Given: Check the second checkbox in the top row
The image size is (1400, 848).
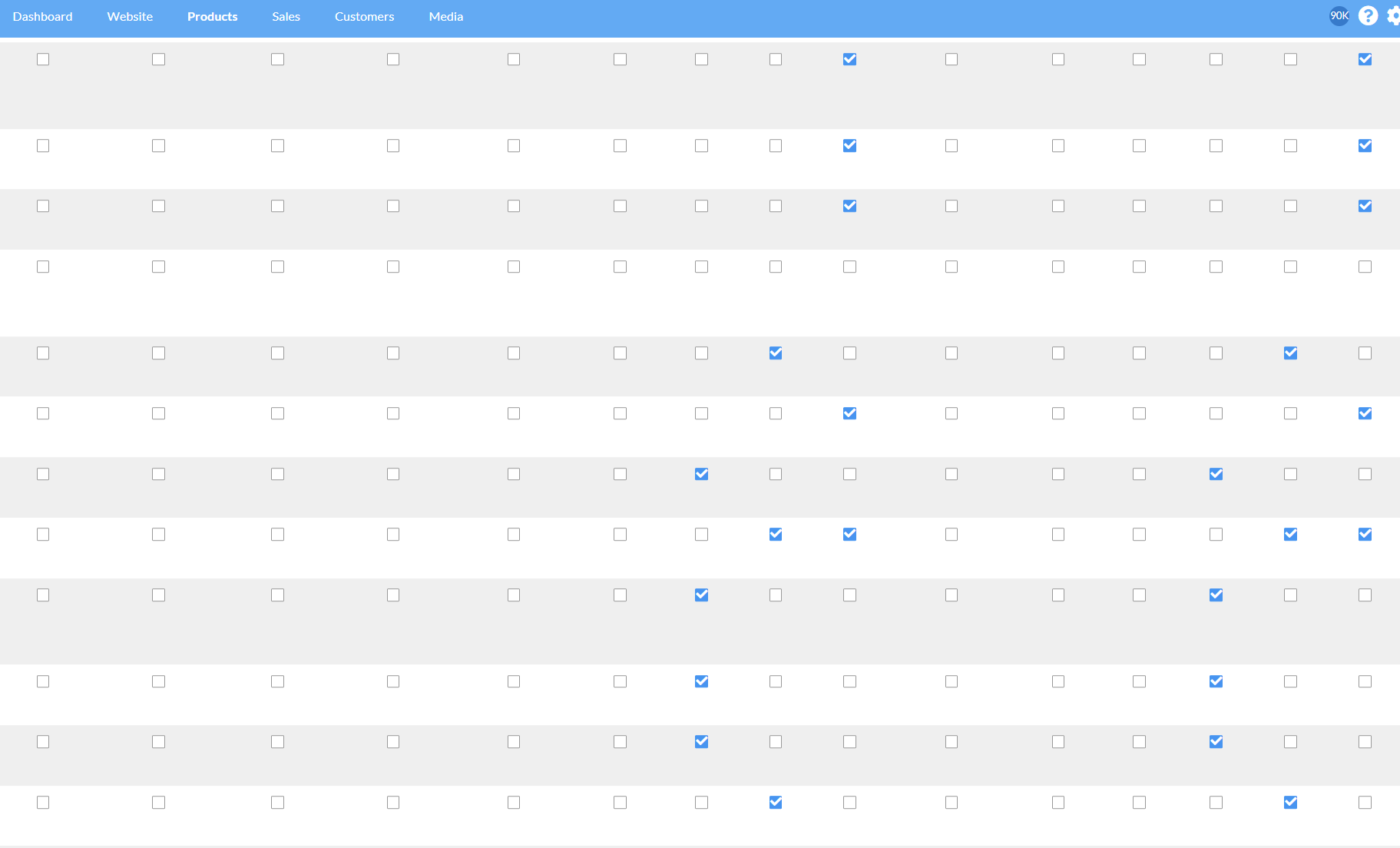Looking at the screenshot, I should (x=158, y=59).
